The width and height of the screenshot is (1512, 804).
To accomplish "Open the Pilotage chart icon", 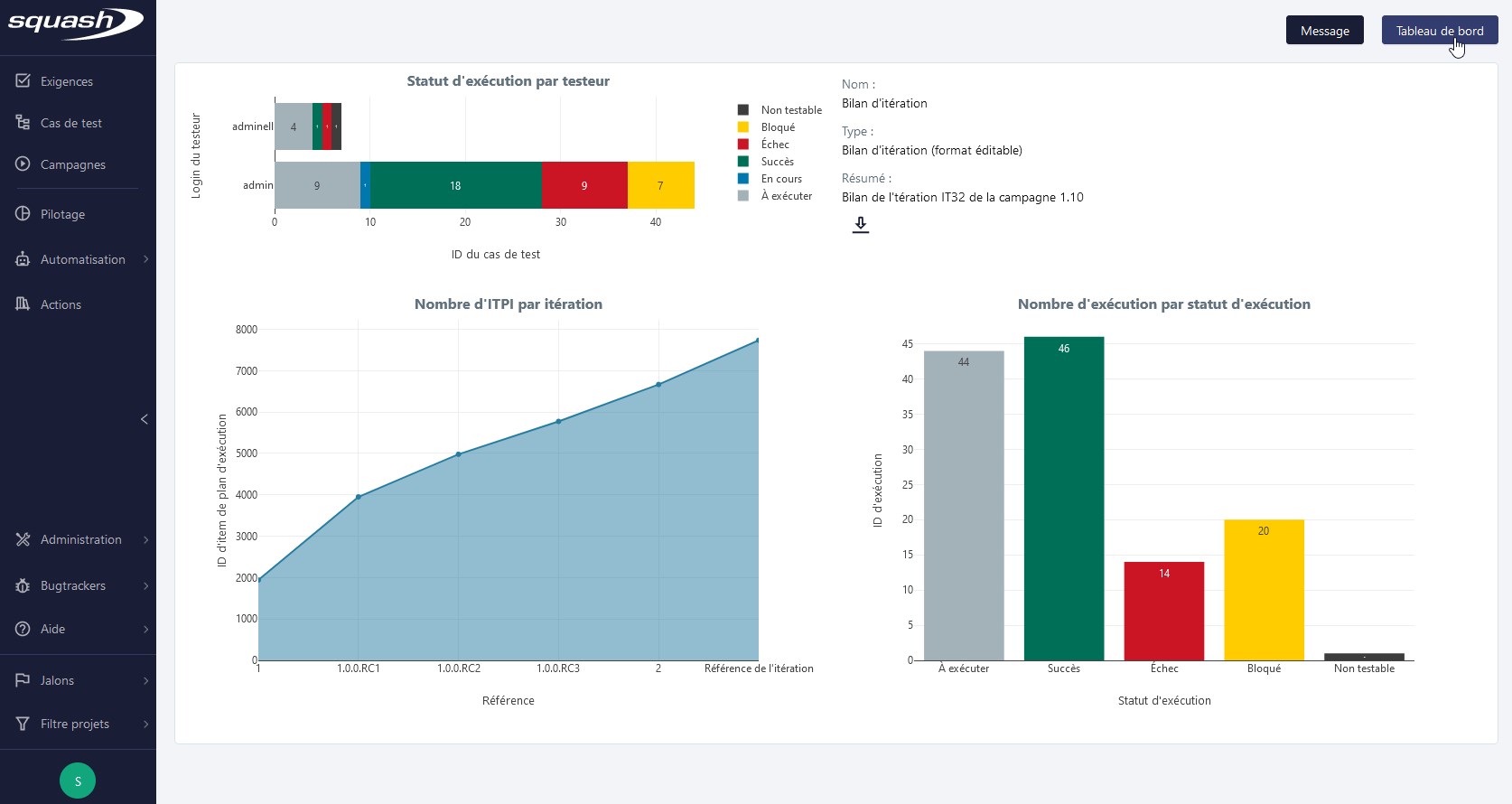I will coord(23,214).
